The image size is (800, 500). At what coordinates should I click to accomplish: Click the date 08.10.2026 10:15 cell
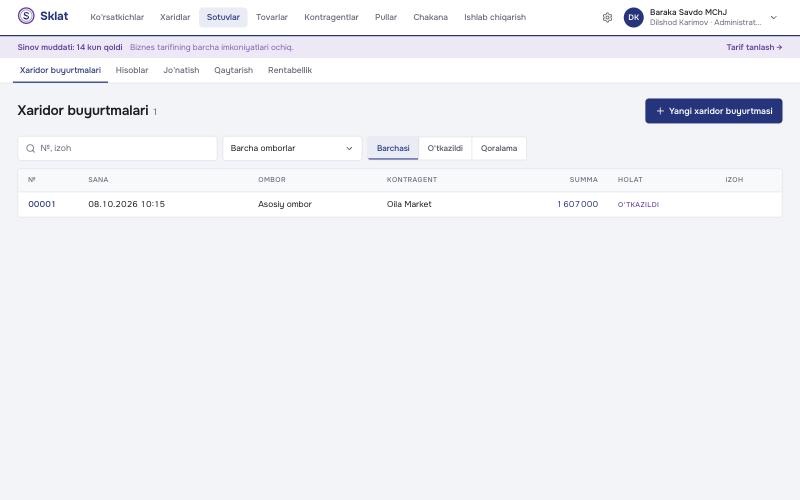[x=127, y=204]
